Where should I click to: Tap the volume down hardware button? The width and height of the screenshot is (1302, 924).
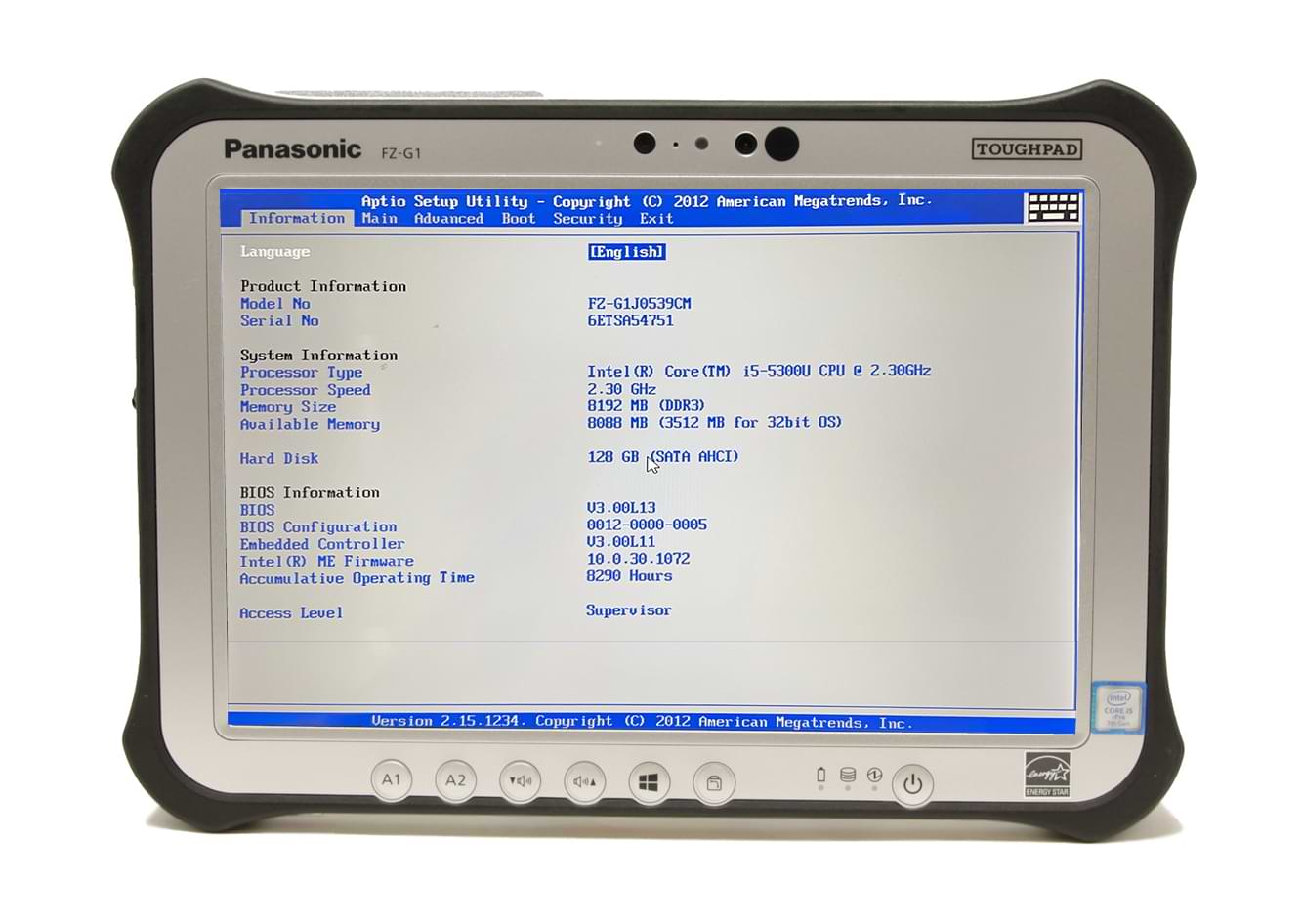(x=521, y=781)
